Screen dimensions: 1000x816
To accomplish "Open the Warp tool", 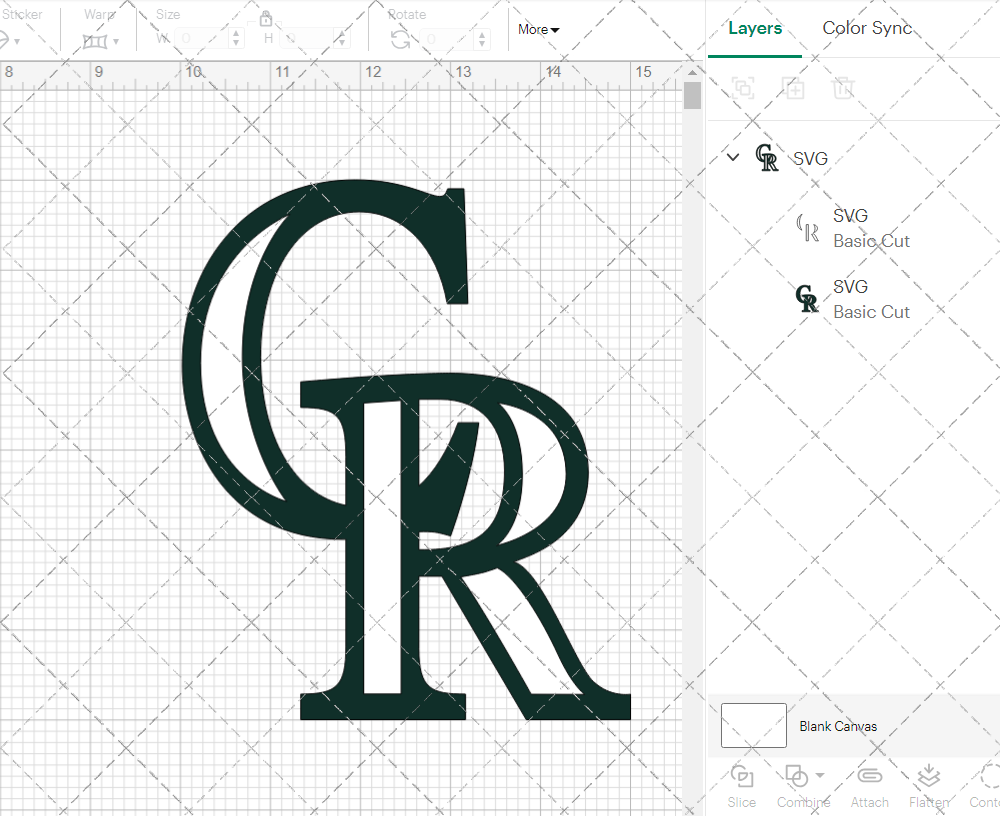I will [95, 41].
